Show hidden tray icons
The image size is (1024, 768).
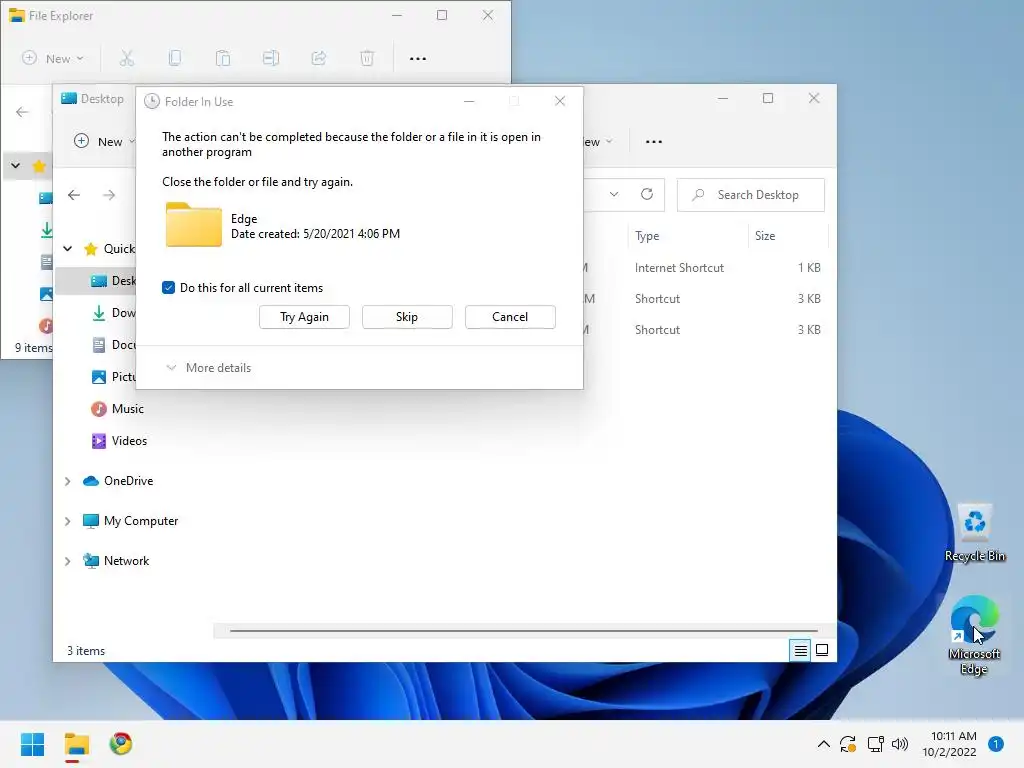(824, 744)
